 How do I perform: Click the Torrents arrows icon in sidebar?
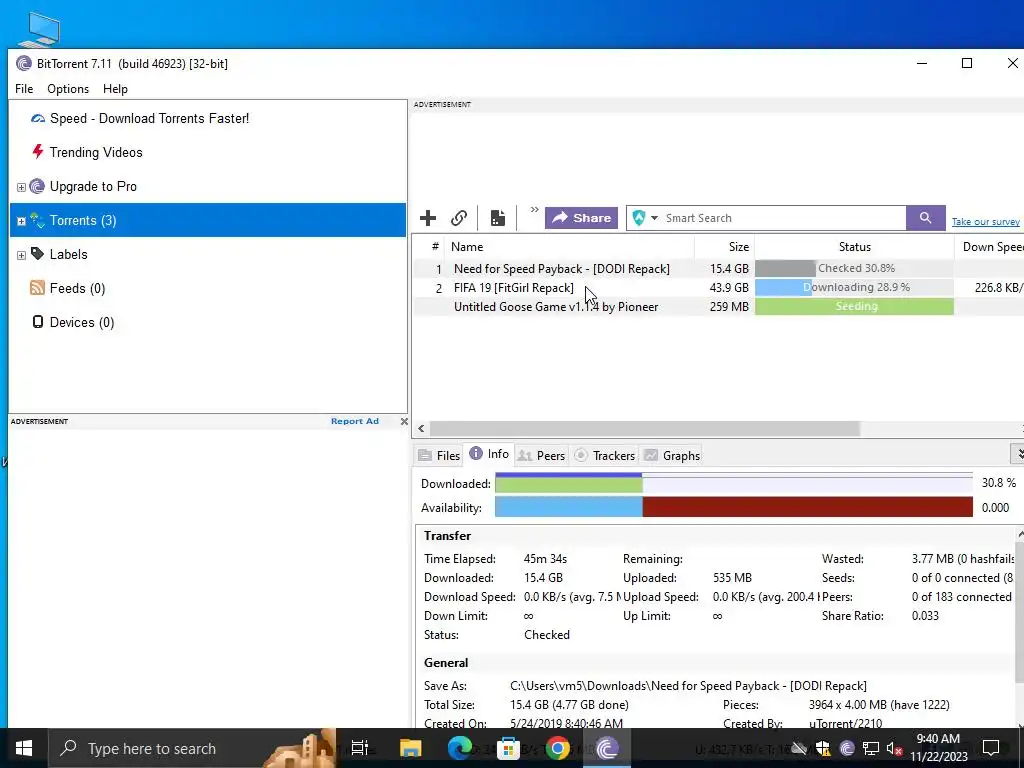point(38,220)
